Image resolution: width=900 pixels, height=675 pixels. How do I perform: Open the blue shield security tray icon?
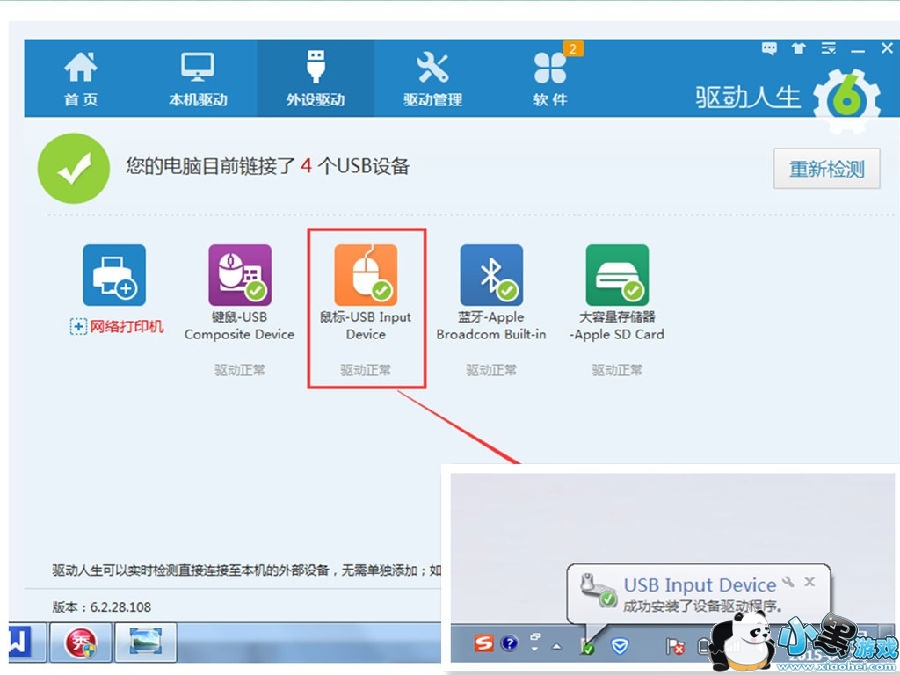pos(619,646)
